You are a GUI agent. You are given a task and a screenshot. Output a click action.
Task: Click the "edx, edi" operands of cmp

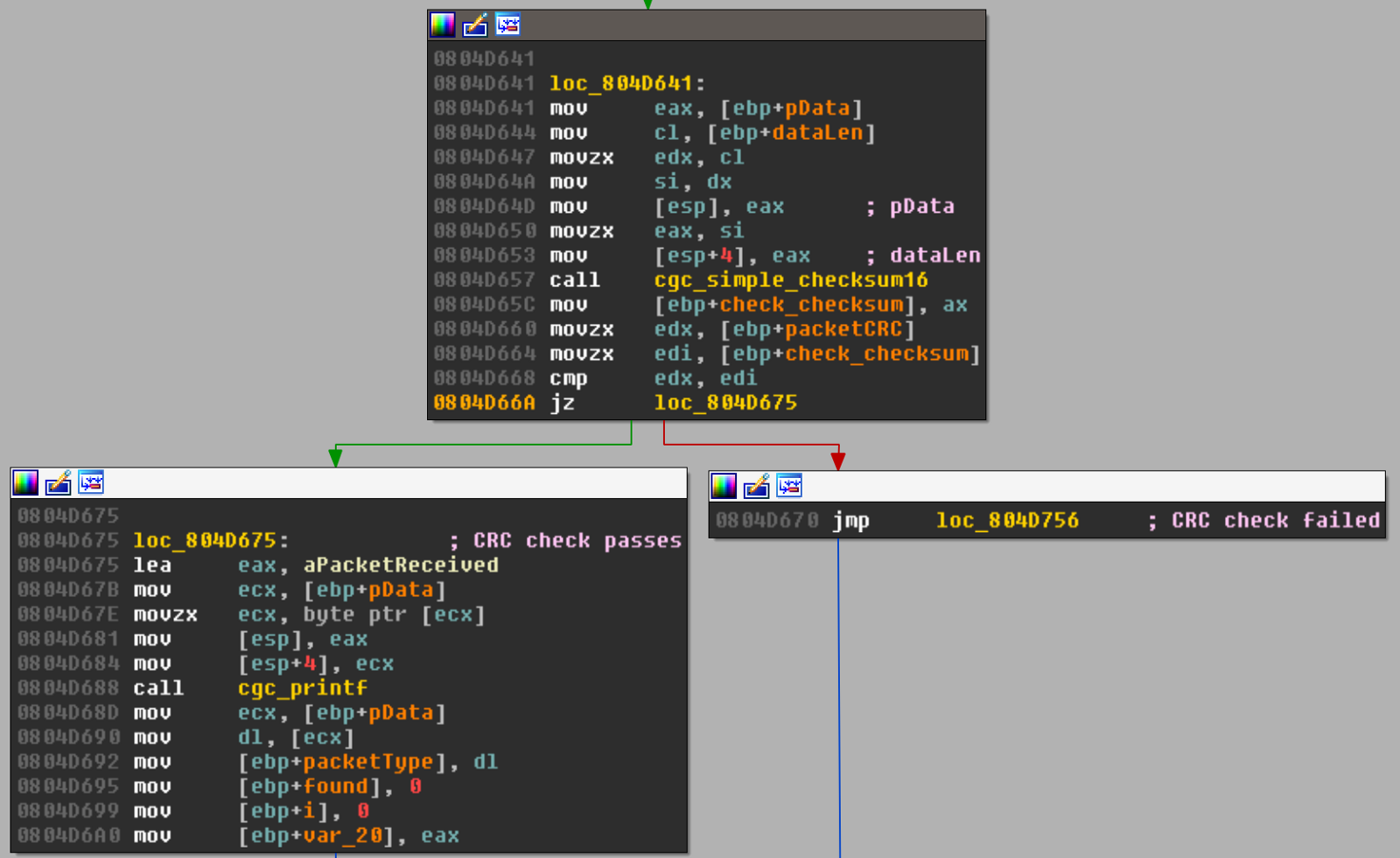point(706,378)
